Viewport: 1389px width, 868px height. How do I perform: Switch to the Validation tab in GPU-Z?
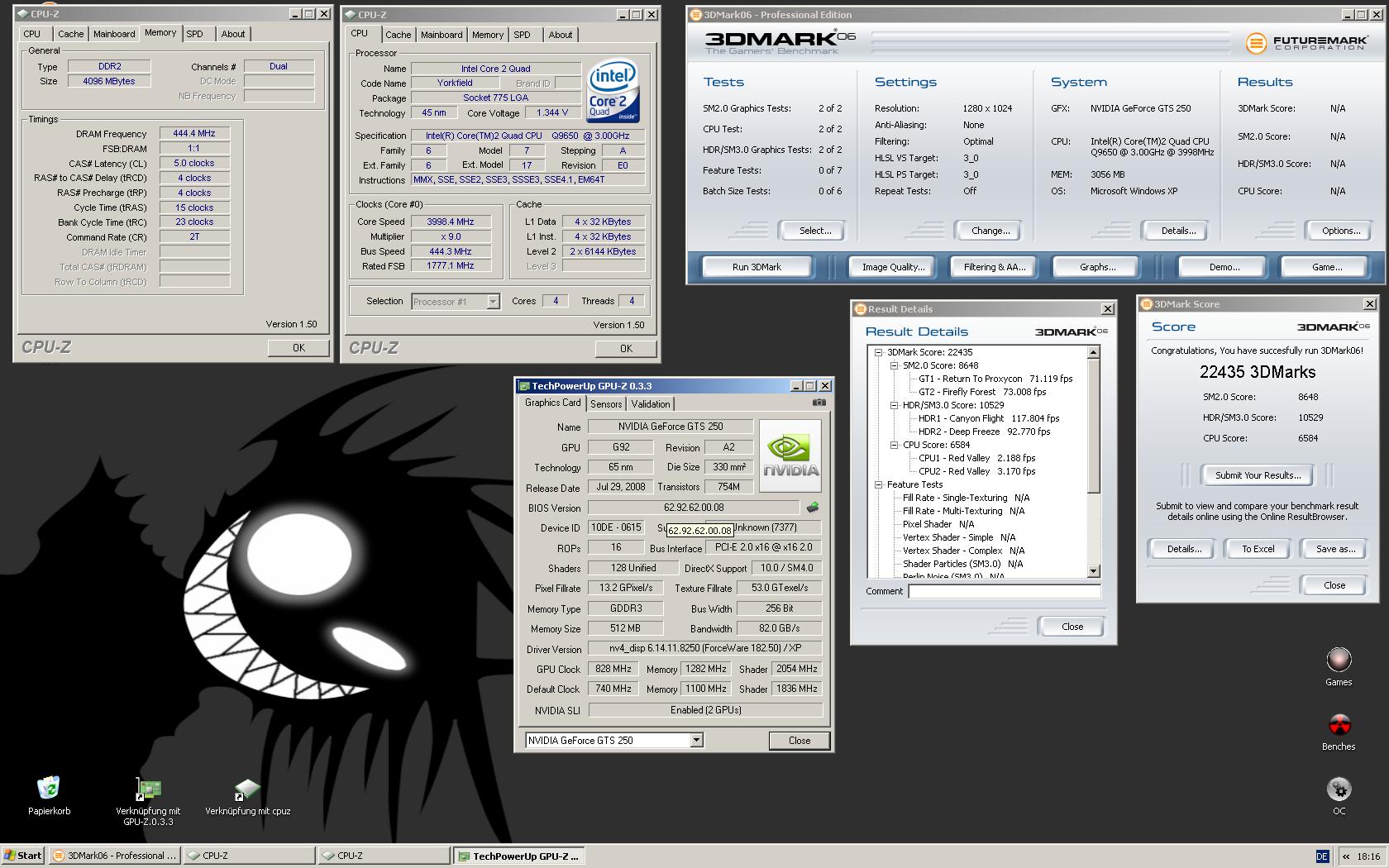(x=651, y=404)
